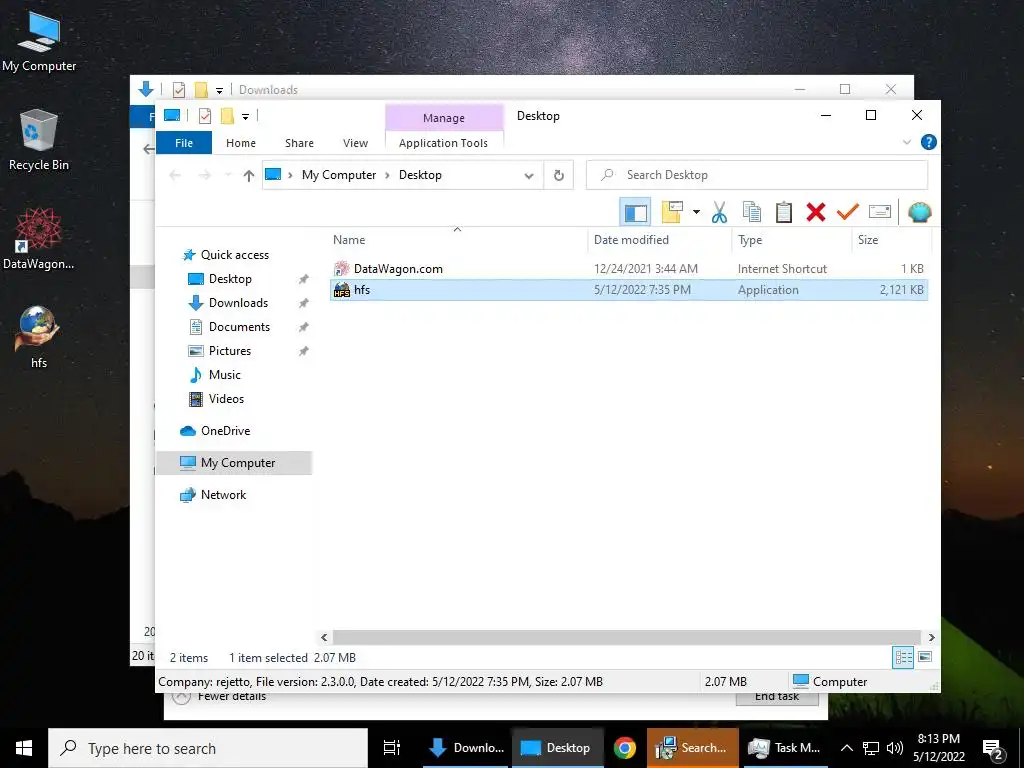
Task: Click the Properties icon in Quick Access Toolbar
Action: (x=204, y=116)
